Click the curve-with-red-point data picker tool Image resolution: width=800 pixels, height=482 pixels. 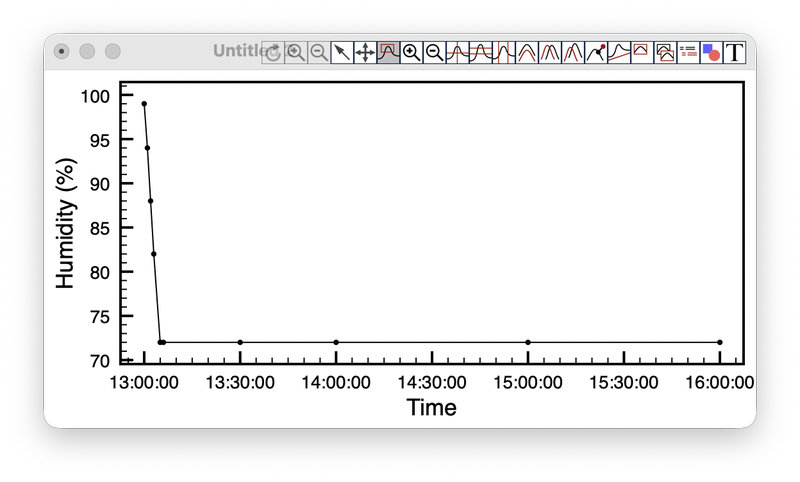596,52
